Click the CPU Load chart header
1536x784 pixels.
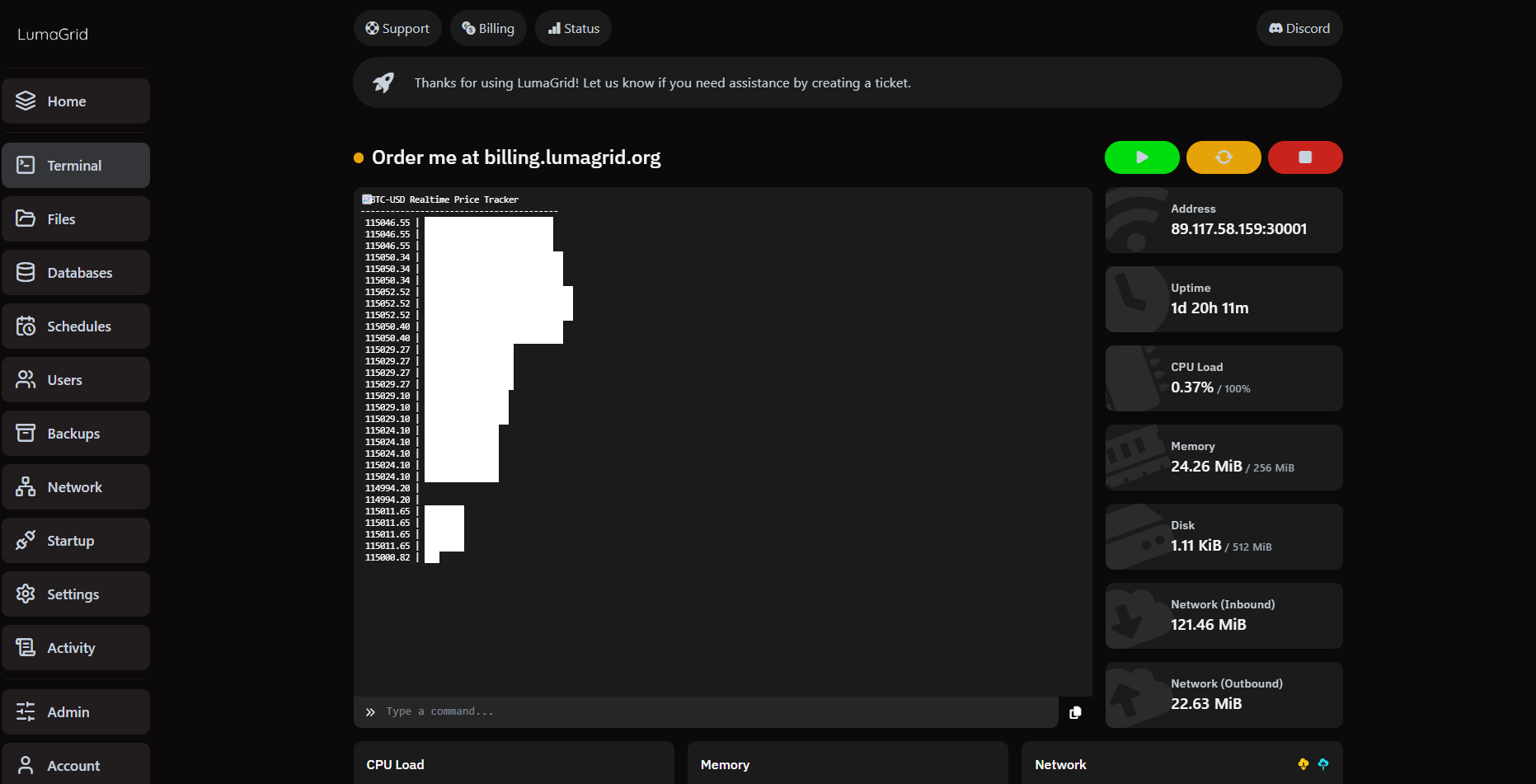[395, 765]
